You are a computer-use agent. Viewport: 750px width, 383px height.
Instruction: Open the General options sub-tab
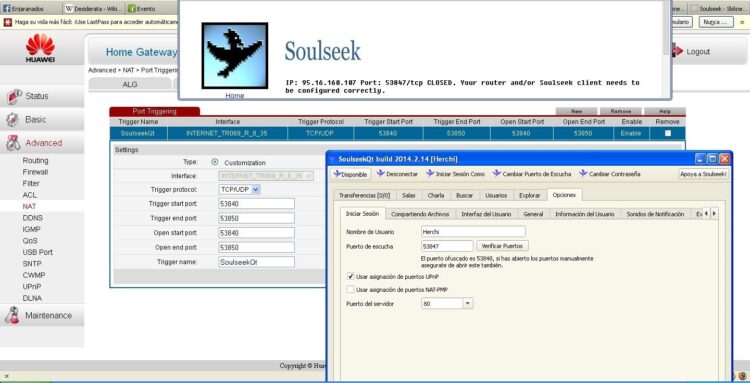[533, 214]
